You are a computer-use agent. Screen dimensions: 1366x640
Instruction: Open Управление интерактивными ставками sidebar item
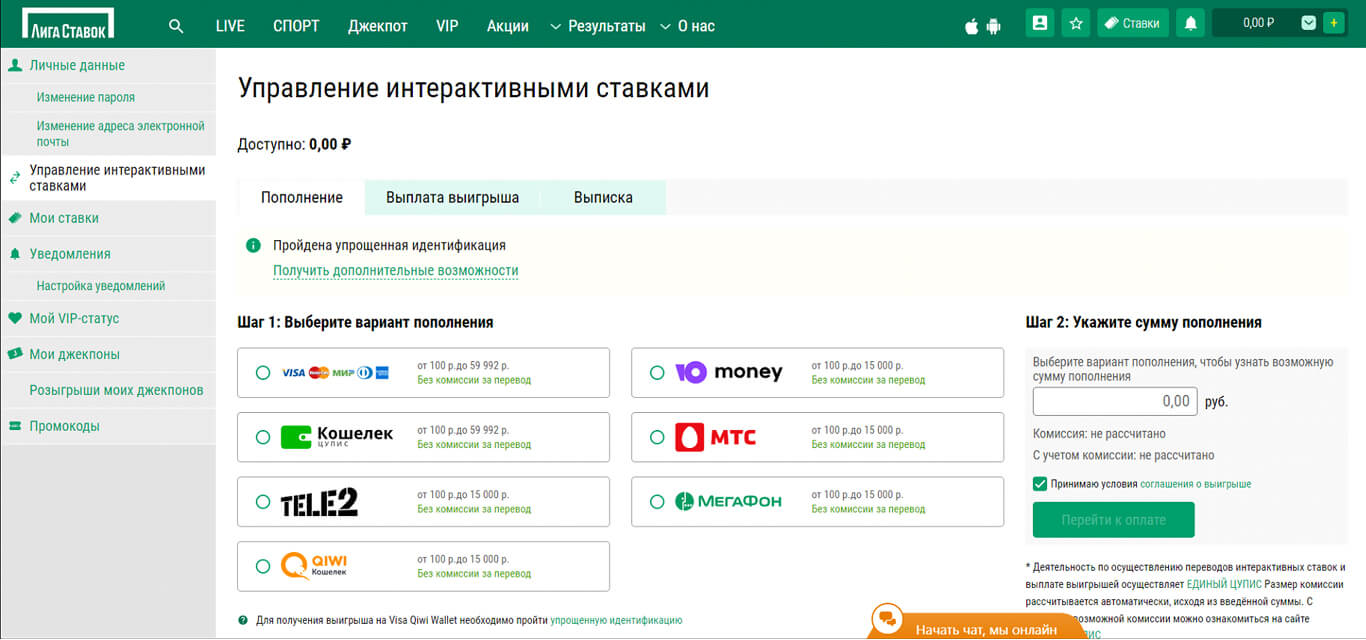click(x=108, y=178)
